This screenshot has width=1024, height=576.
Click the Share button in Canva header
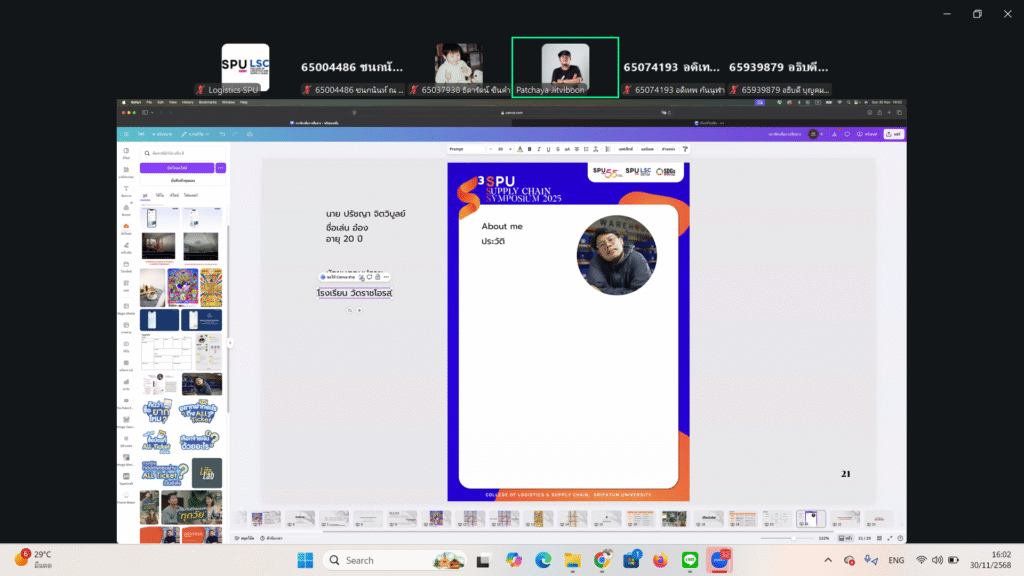pos(893,133)
